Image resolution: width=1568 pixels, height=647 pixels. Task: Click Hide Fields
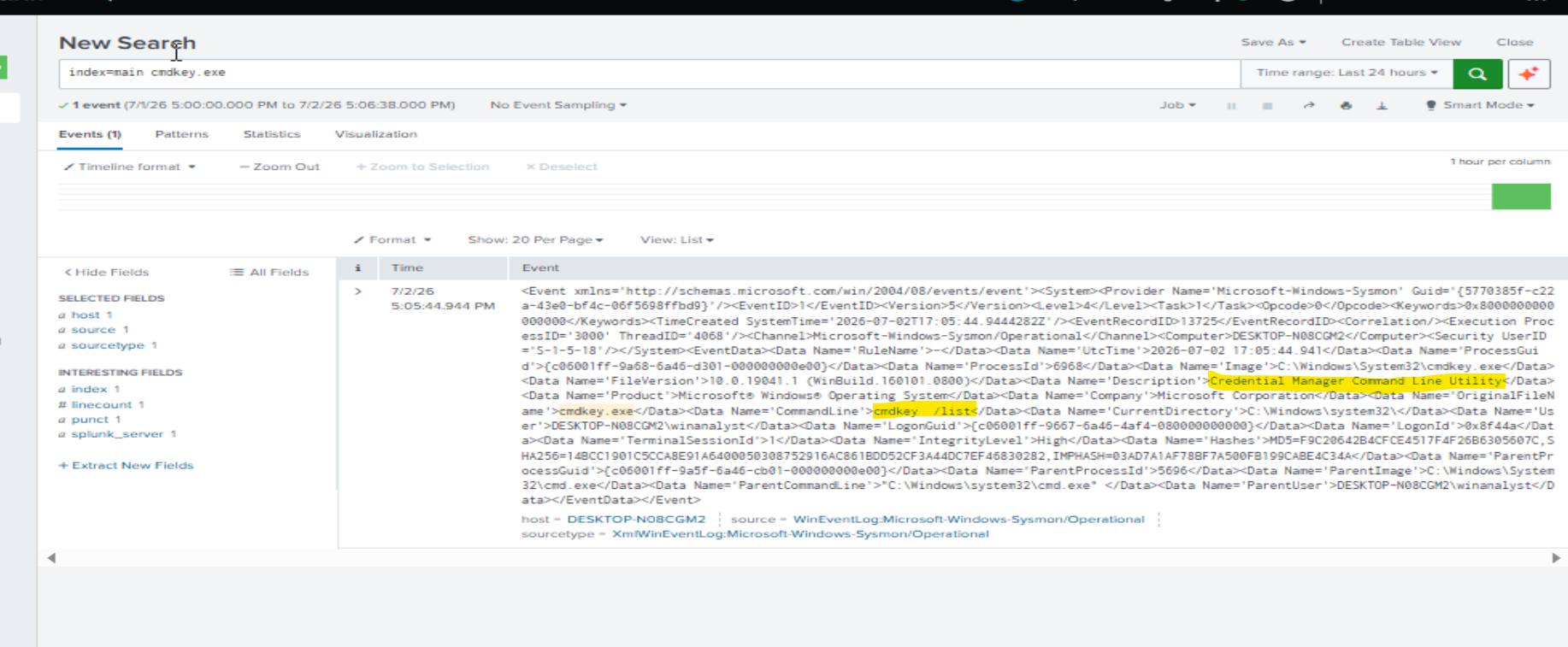pos(106,272)
